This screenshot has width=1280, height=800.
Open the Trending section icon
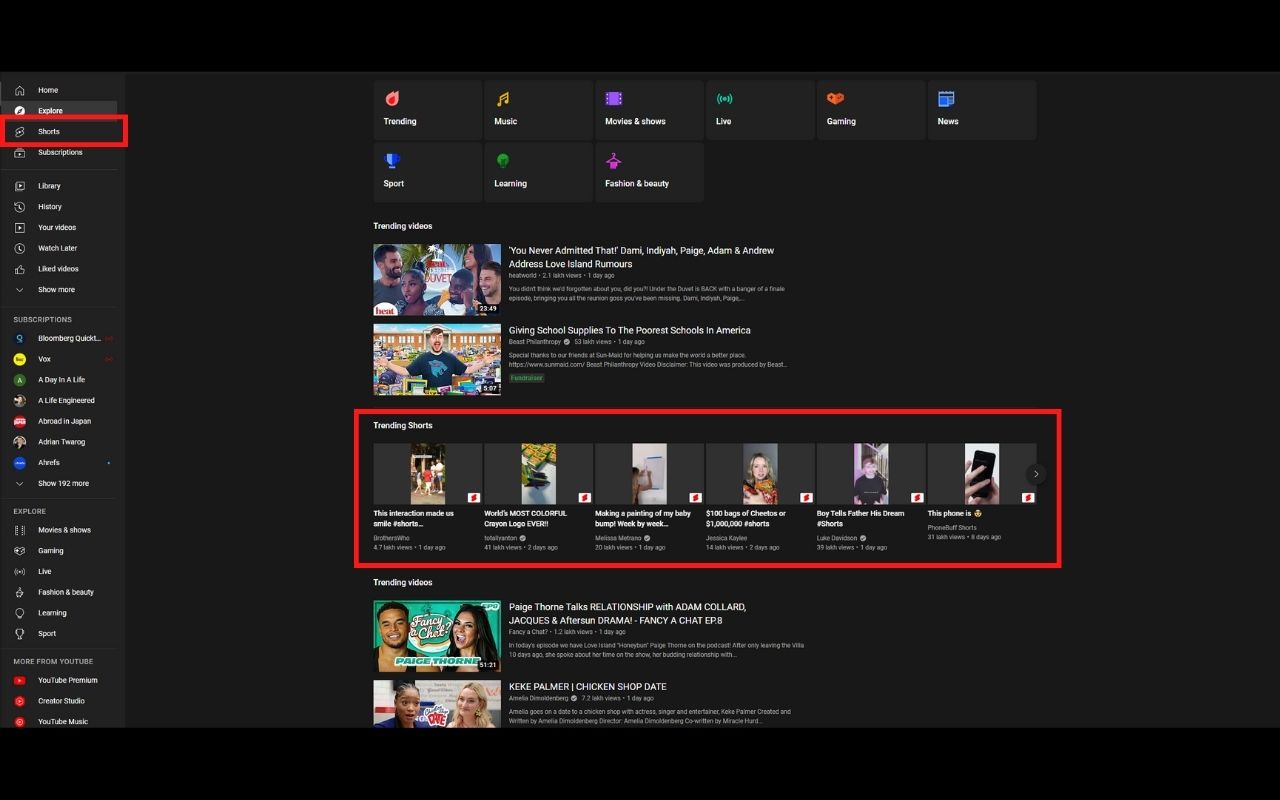[391, 99]
